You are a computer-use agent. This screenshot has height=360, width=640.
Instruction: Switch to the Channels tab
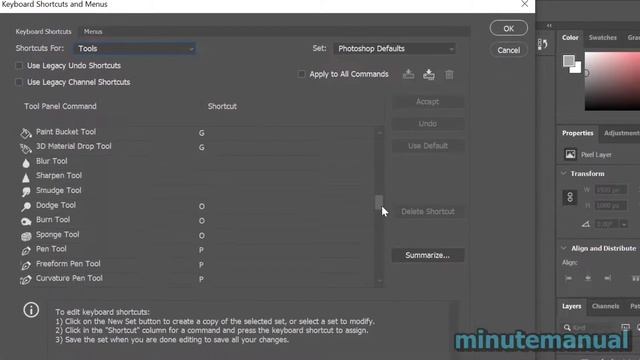pyautogui.click(x=605, y=306)
